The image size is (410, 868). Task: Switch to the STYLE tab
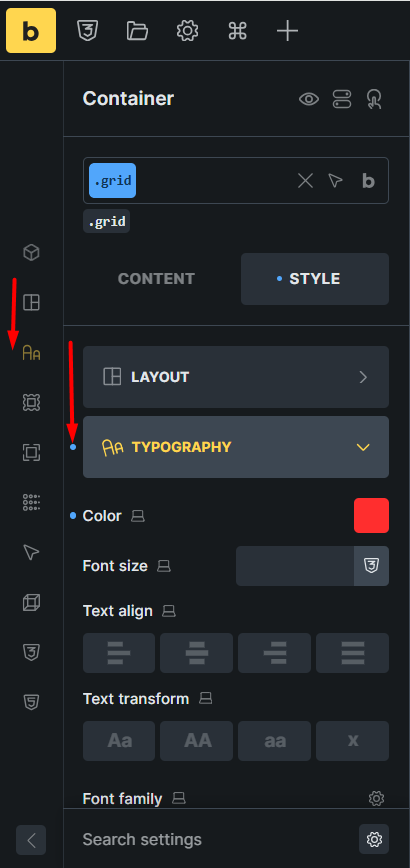point(315,279)
